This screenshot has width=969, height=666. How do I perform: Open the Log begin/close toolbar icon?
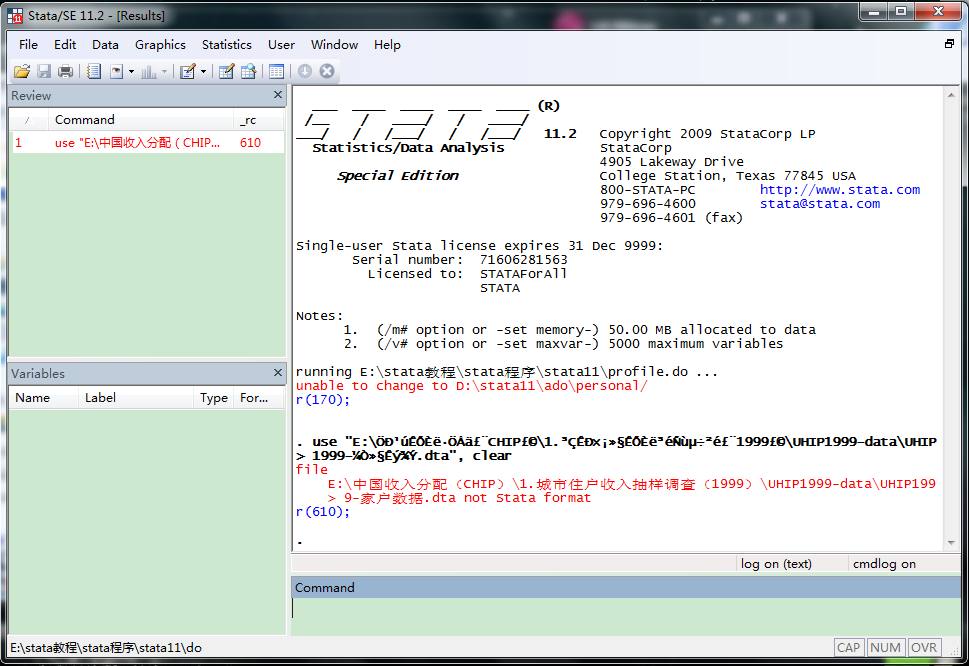click(x=94, y=71)
